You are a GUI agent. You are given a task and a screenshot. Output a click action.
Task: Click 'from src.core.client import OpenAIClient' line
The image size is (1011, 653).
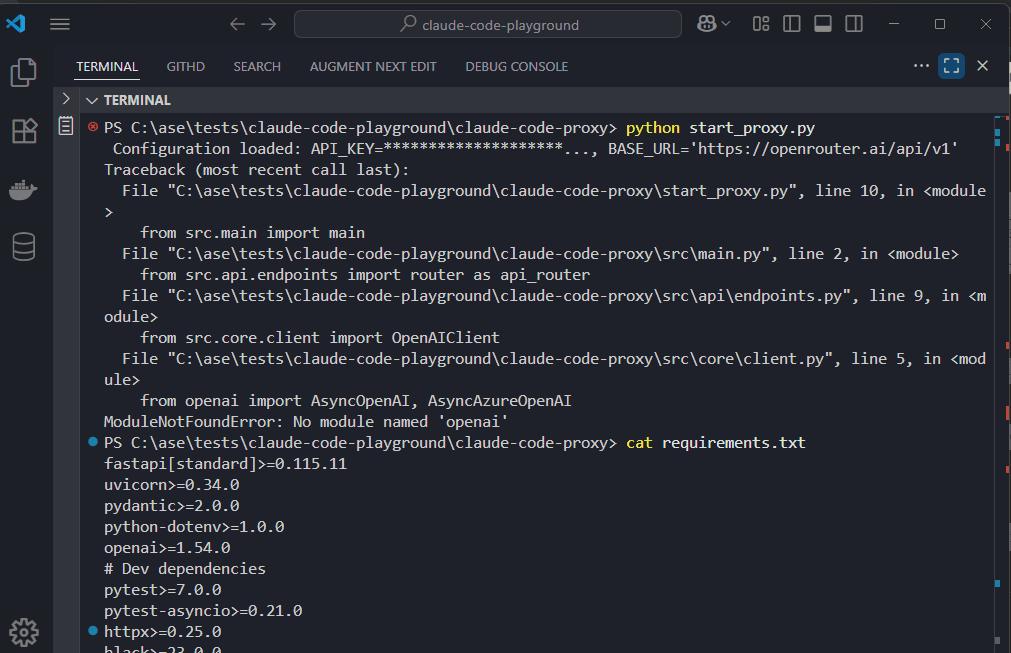click(x=320, y=338)
